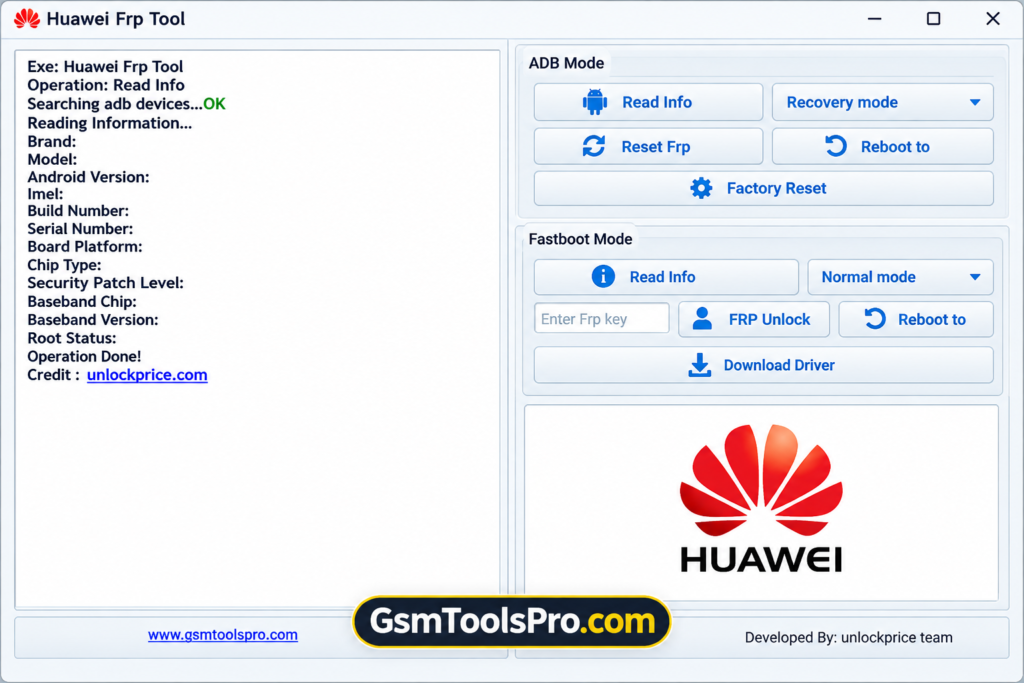Click the blue info icon in Fastboot Read Info
This screenshot has height=683, width=1024.
[603, 276]
